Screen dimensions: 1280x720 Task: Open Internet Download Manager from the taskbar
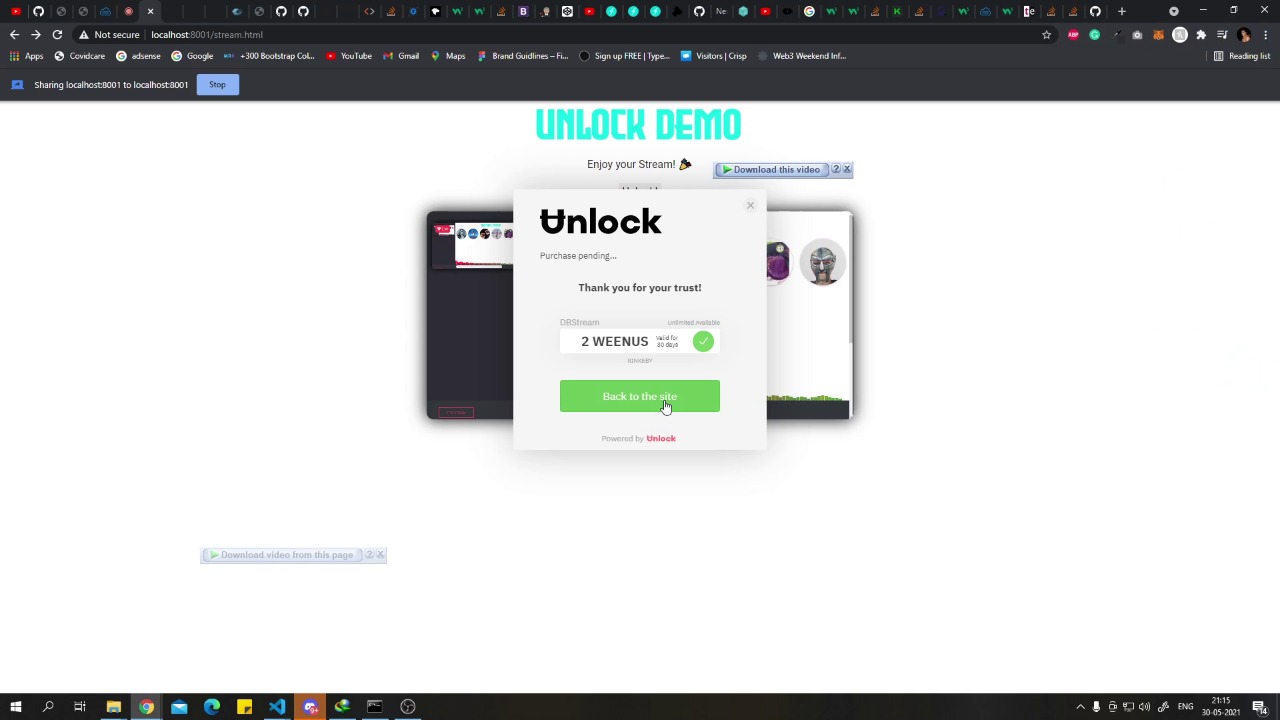pos(342,707)
